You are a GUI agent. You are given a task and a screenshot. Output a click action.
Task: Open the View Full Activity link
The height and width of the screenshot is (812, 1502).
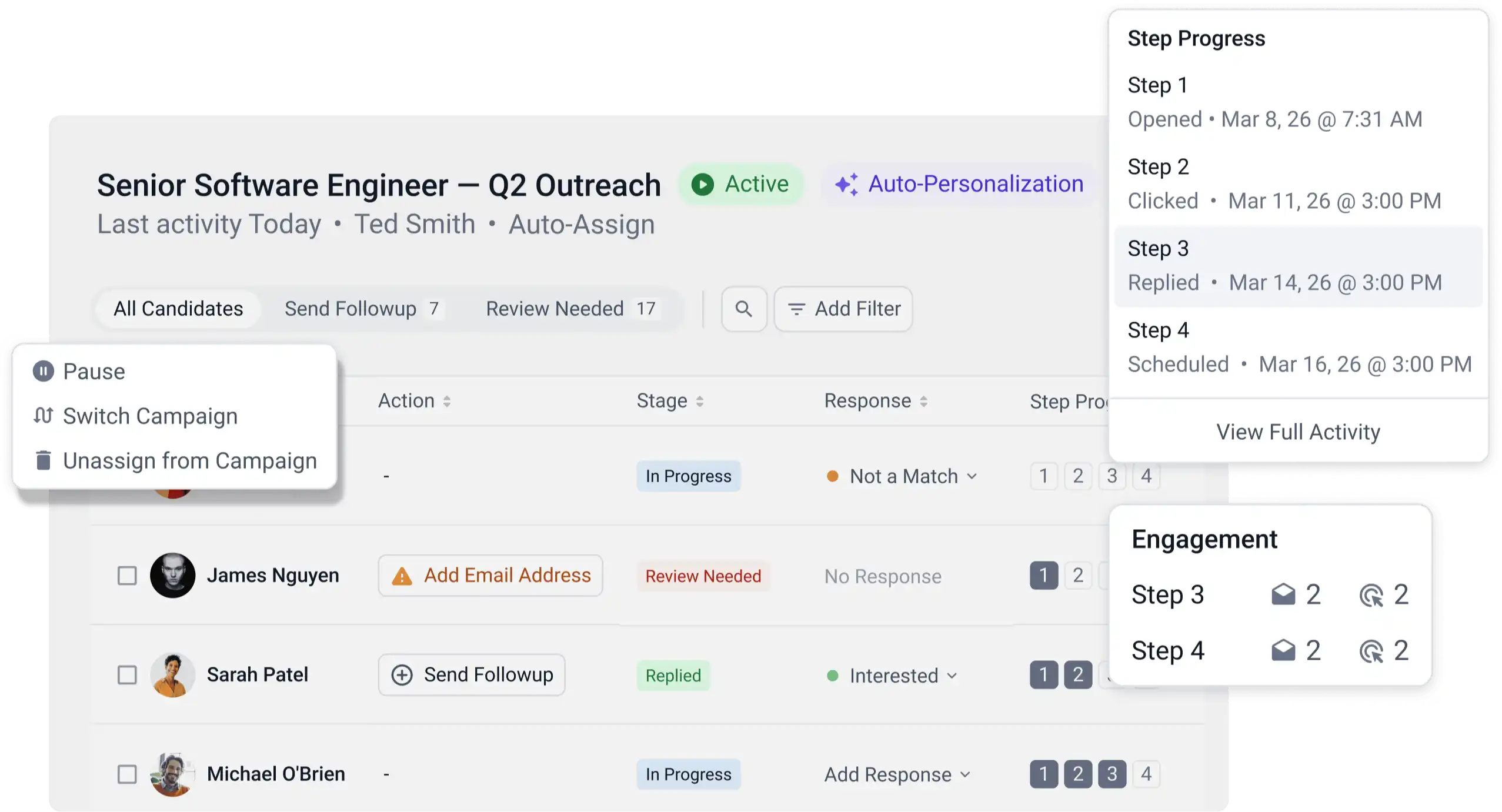[x=1298, y=432]
